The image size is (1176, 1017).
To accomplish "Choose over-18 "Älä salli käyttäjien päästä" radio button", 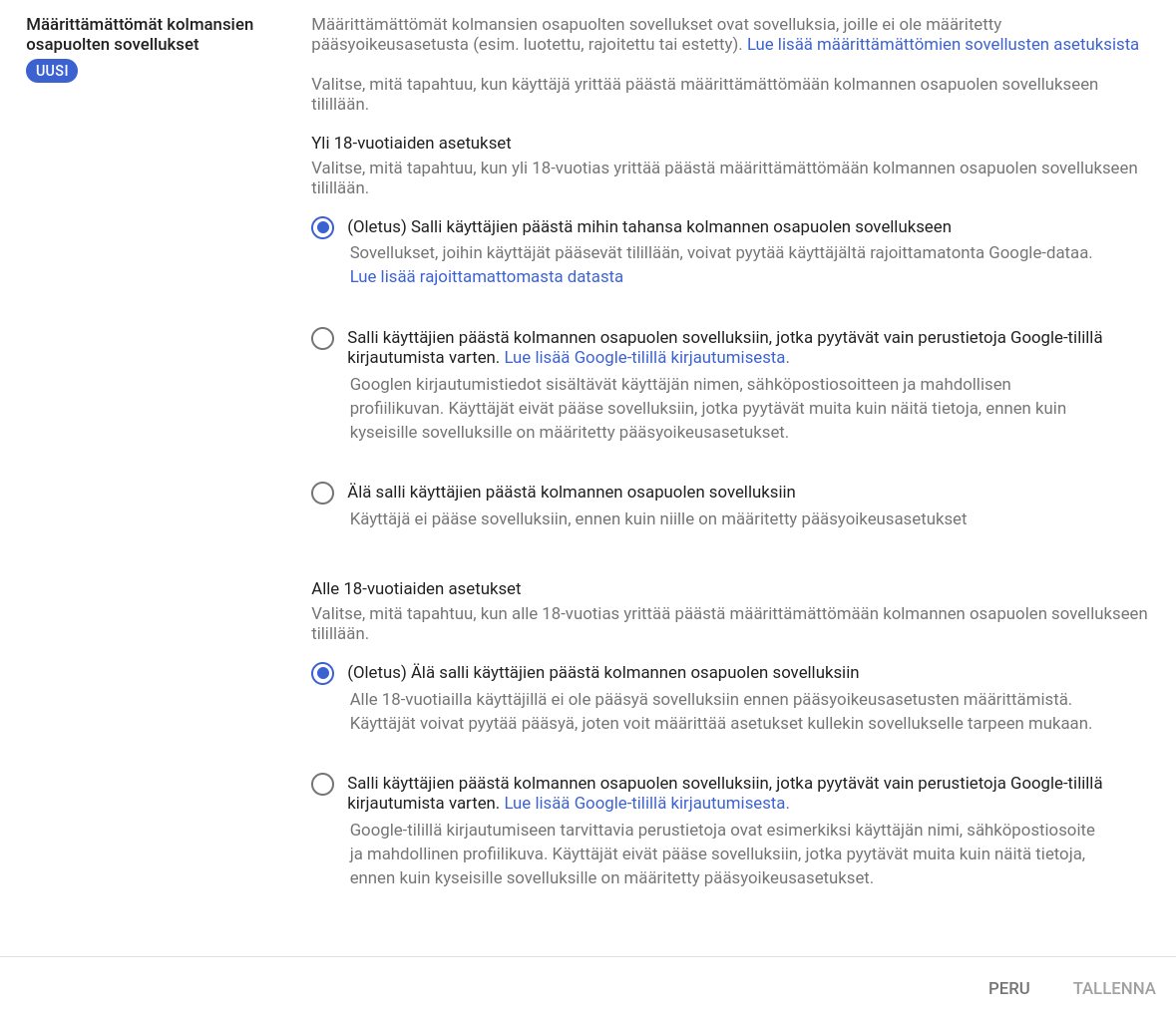I will [322, 493].
